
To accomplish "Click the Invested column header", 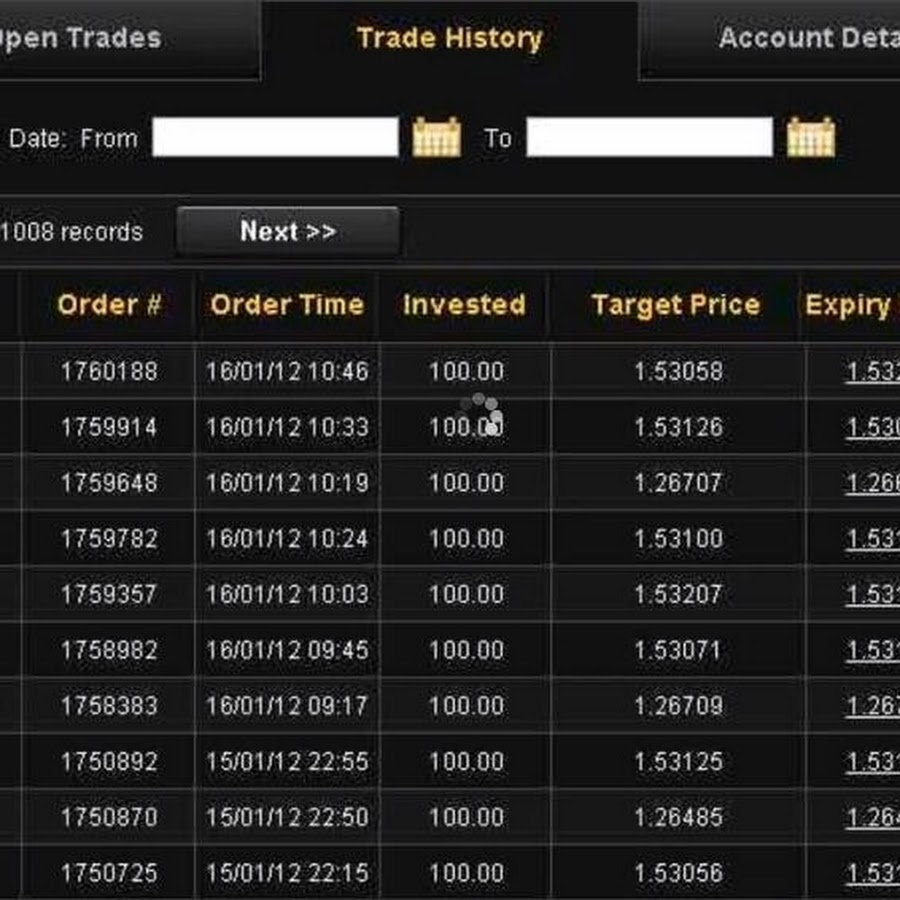I will point(464,305).
